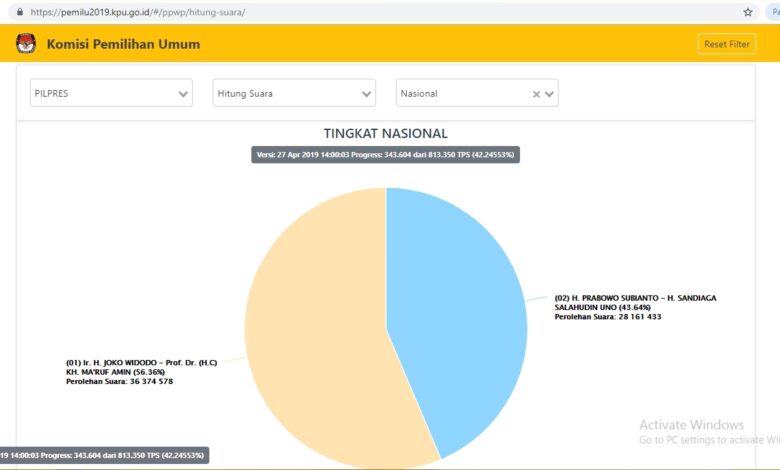Viewport: 780px width, 470px height.
Task: Clear the Nasional selection with the X icon
Action: 536,94
